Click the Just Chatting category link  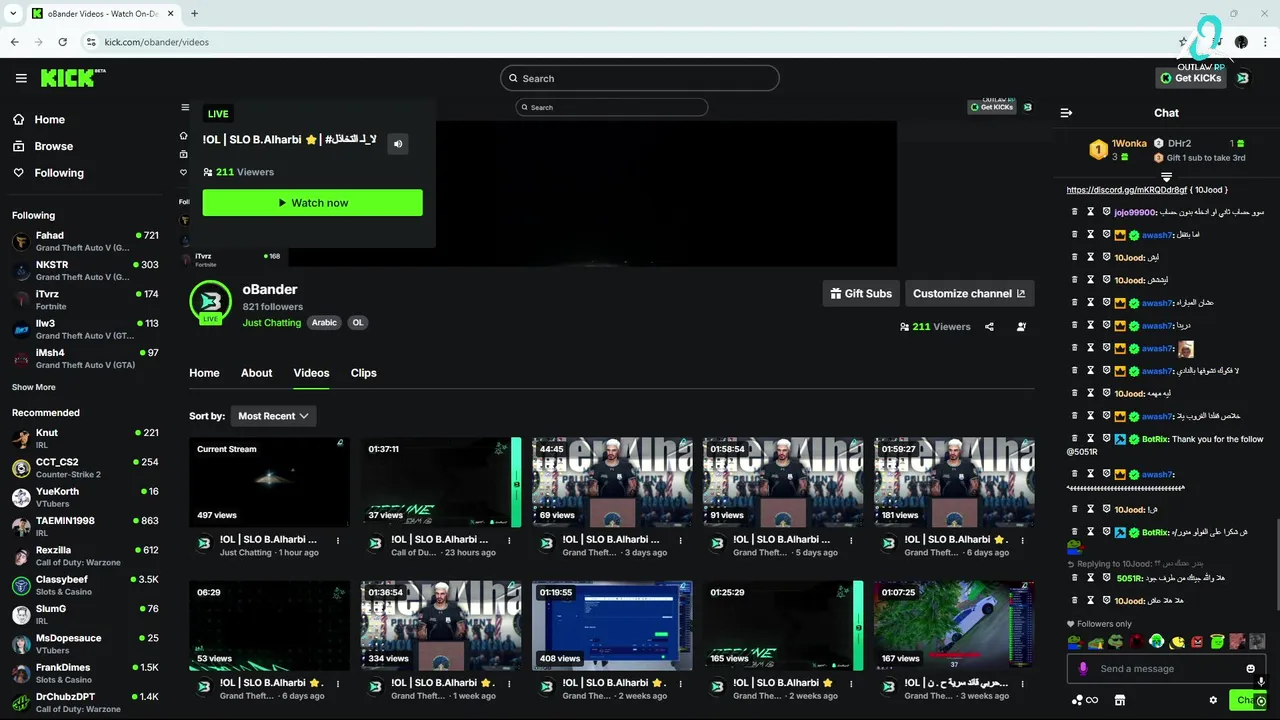[x=271, y=323]
